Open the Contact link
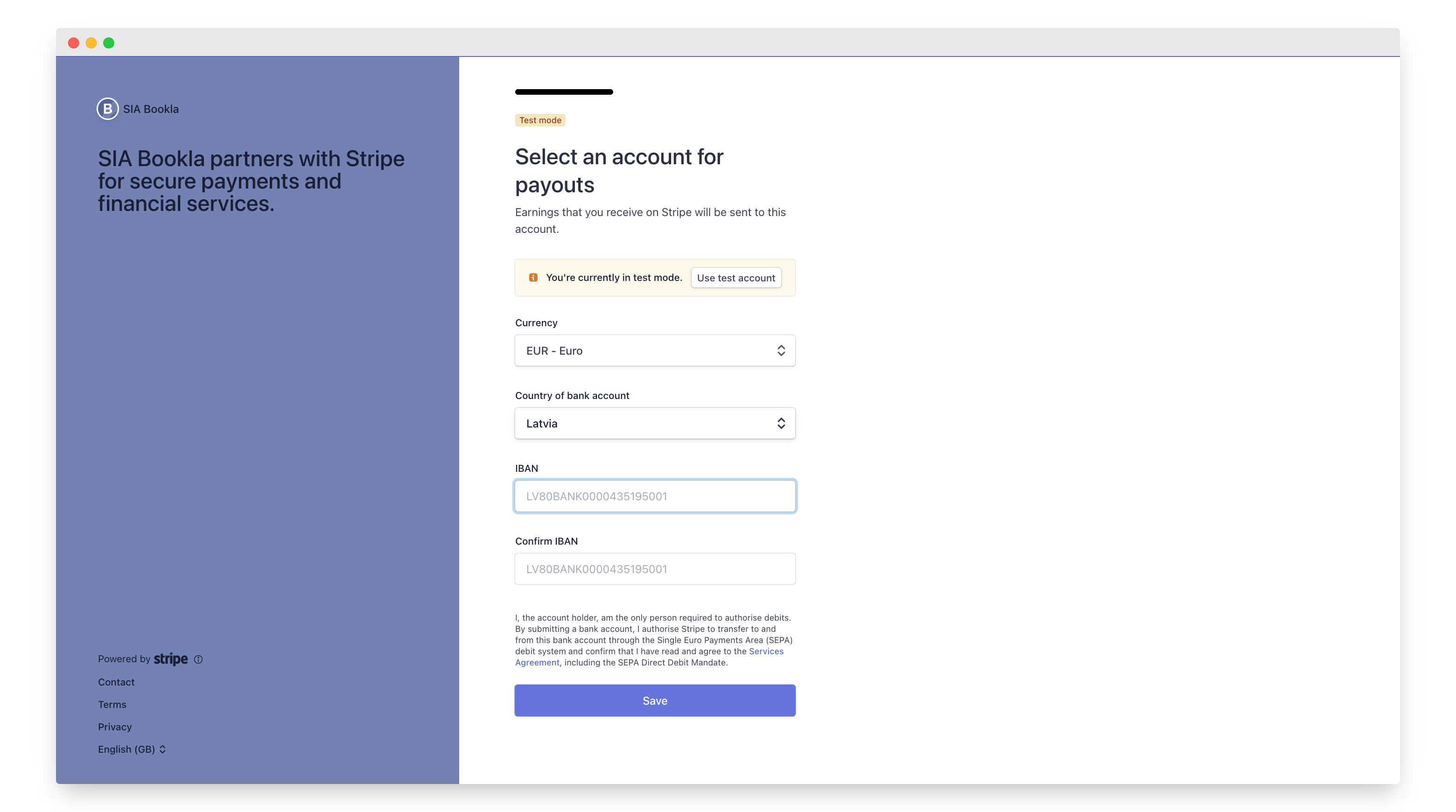Image resolution: width=1456 pixels, height=812 pixels. tap(116, 682)
